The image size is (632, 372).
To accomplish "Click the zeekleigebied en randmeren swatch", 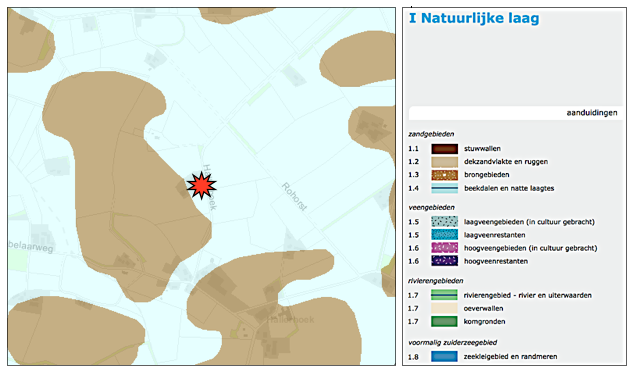I will click(445, 356).
